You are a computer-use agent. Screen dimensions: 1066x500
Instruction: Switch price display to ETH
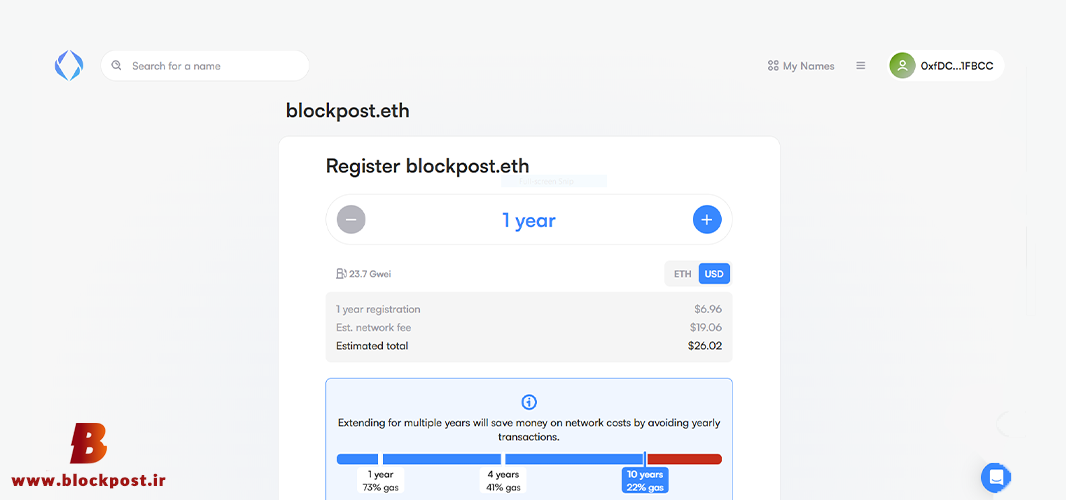point(683,274)
